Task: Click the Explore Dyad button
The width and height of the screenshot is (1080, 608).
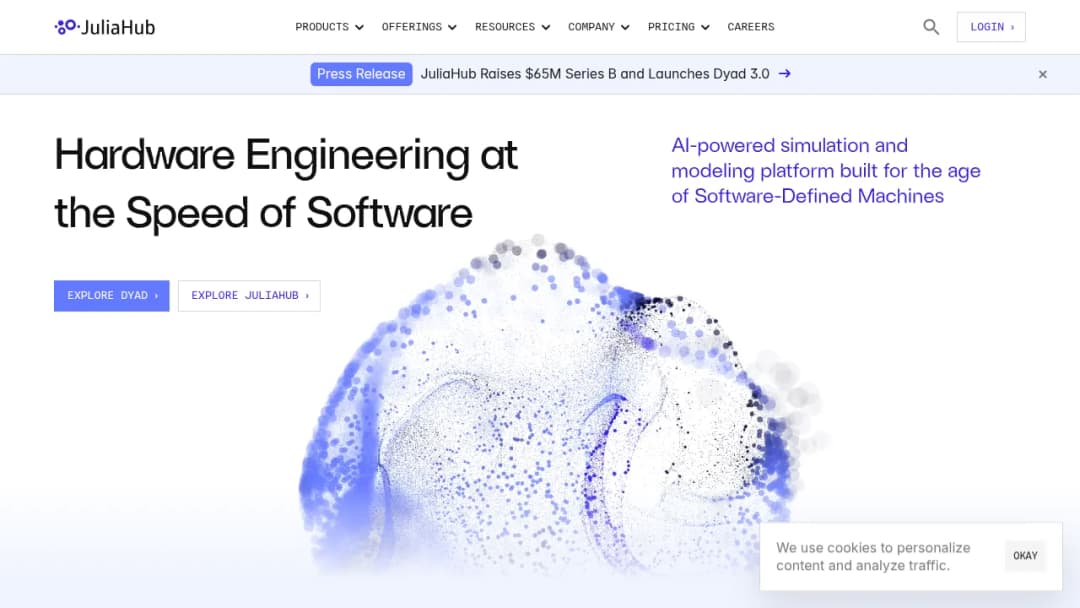Action: pyautogui.click(x=112, y=295)
